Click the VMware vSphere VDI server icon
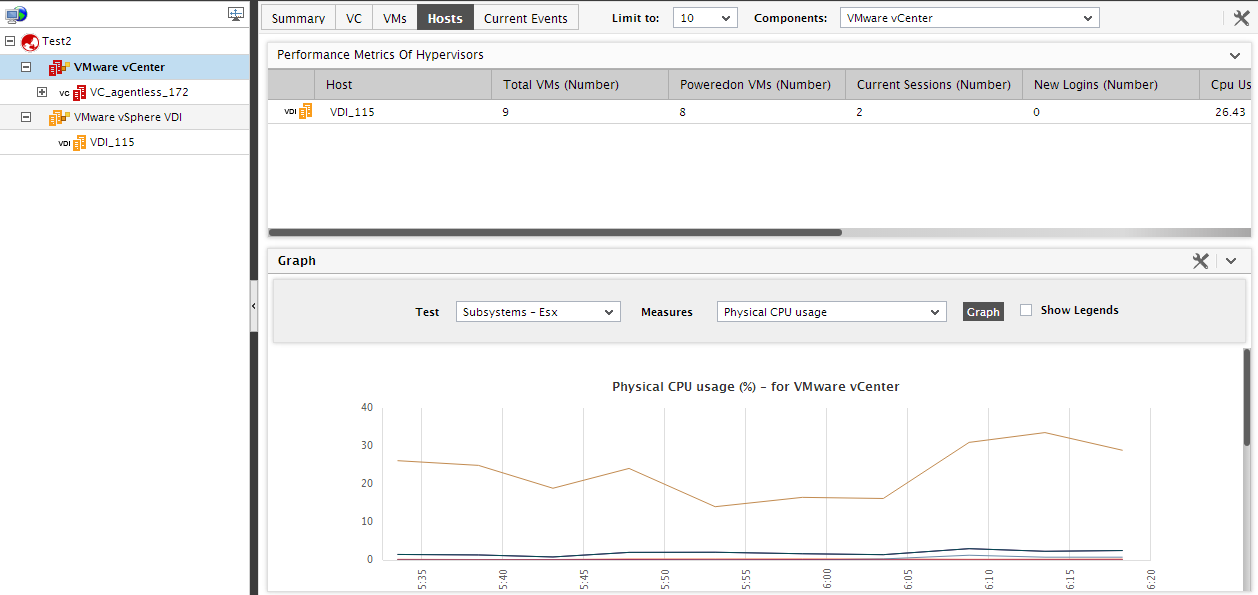Image resolution: width=1258 pixels, height=595 pixels. 59,117
